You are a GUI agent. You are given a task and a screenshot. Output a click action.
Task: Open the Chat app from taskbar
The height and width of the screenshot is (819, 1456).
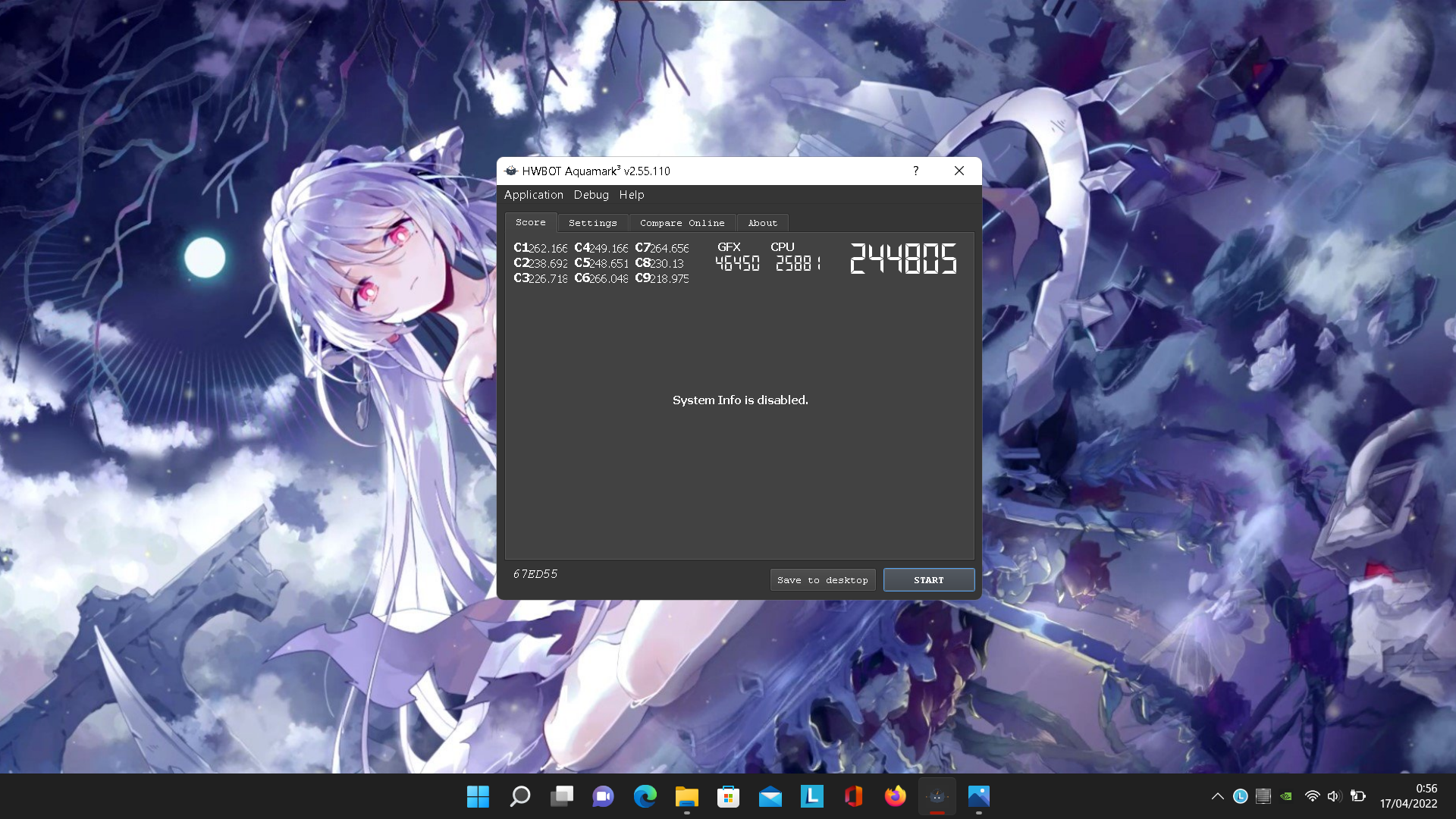[x=604, y=796]
